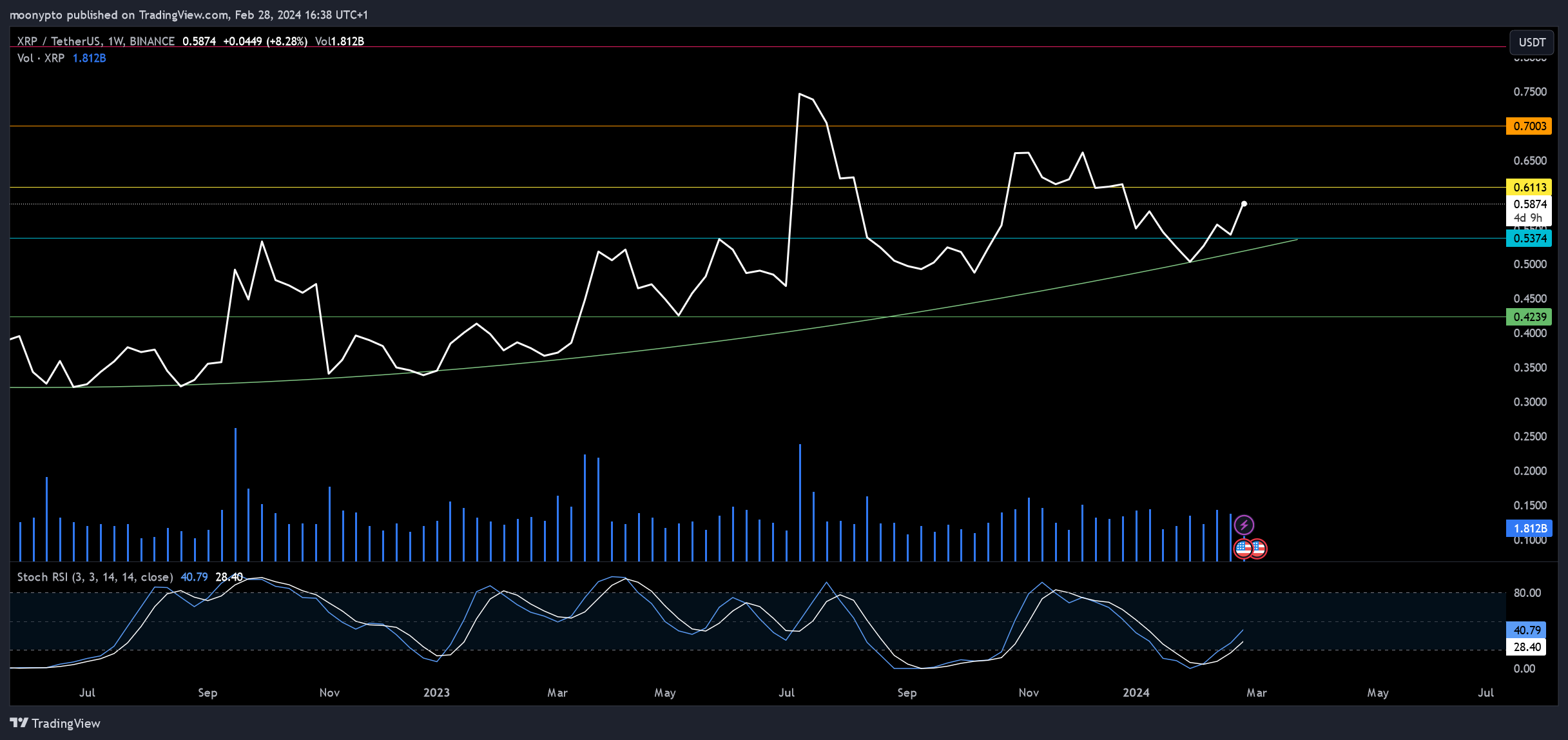Click the blue 1.812B volume axis label
1568x740 pixels.
click(x=1529, y=529)
